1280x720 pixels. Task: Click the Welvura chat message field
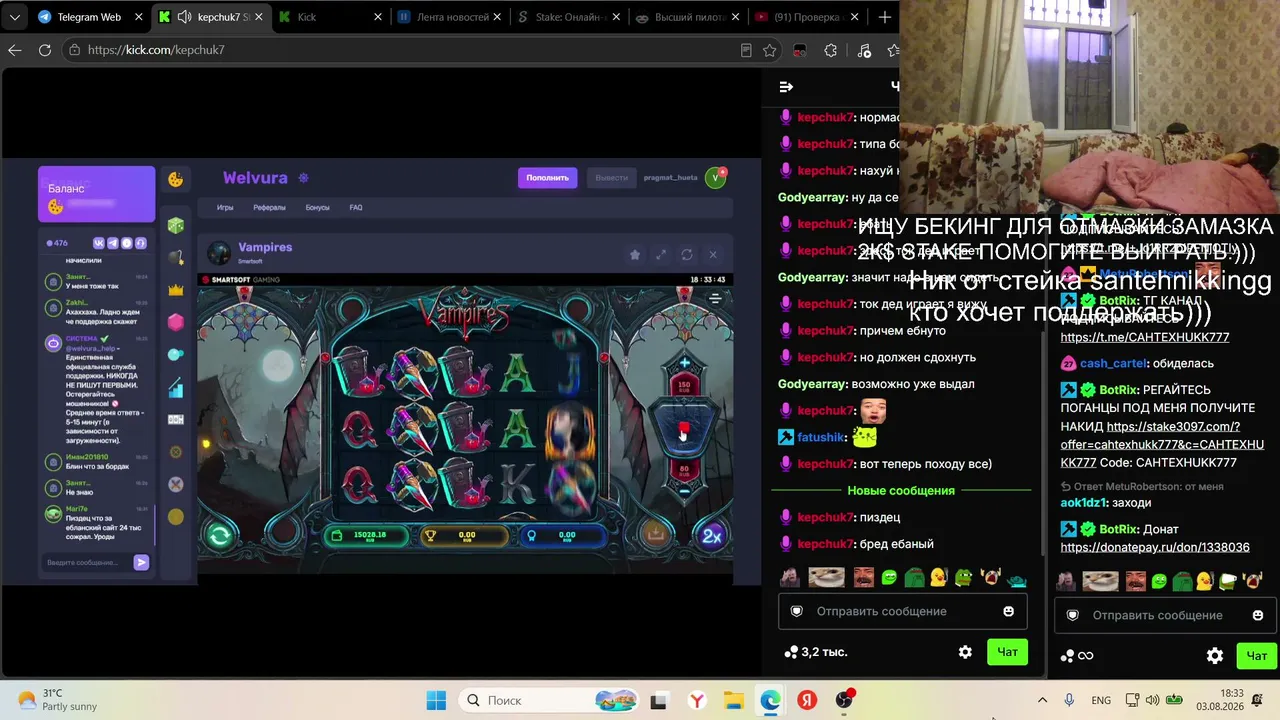(87, 563)
